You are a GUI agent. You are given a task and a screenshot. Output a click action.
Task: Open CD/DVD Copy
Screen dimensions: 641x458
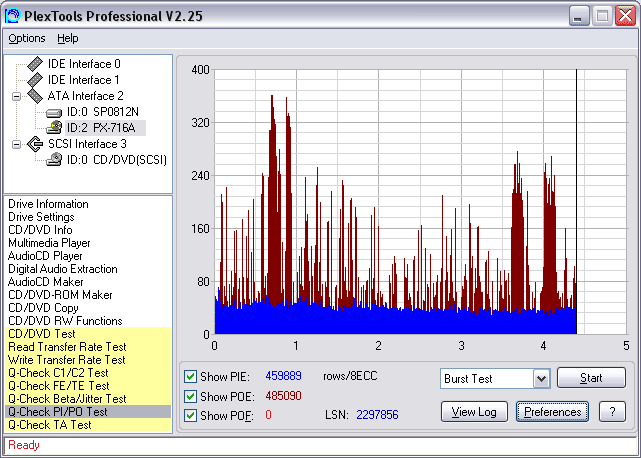click(x=43, y=308)
